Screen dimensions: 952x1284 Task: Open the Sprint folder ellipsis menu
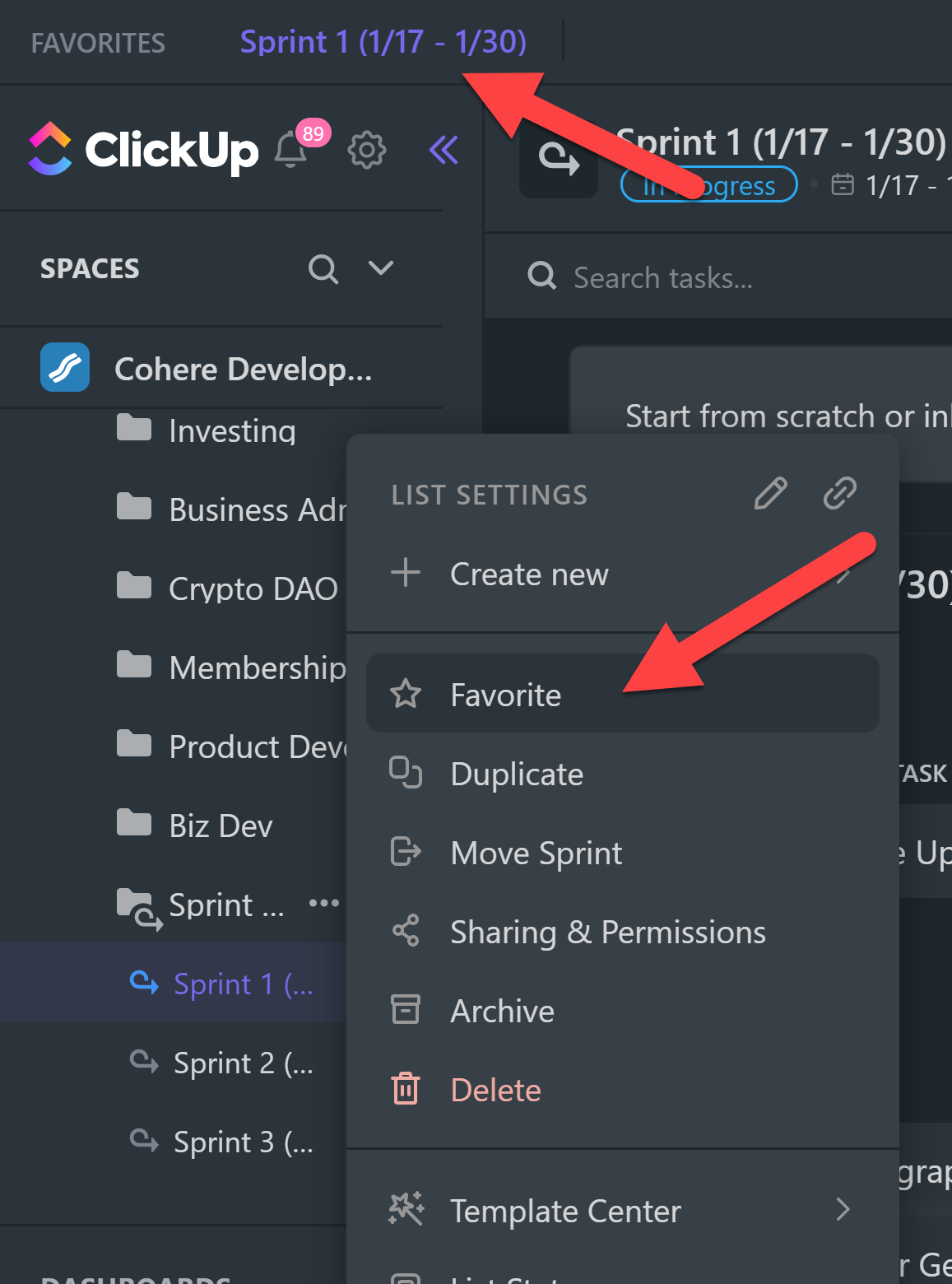coord(323,904)
